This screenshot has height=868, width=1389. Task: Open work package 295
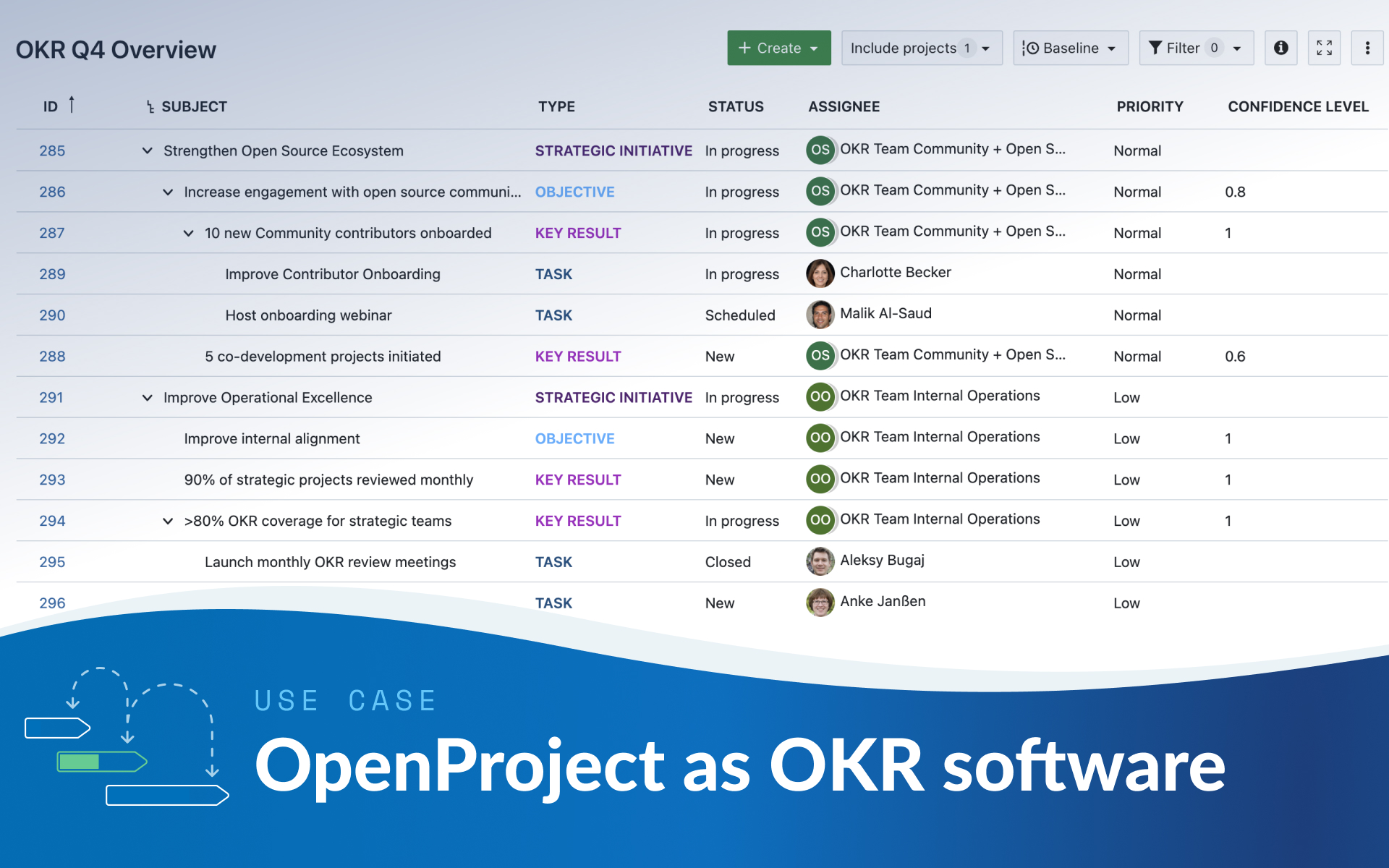point(51,561)
